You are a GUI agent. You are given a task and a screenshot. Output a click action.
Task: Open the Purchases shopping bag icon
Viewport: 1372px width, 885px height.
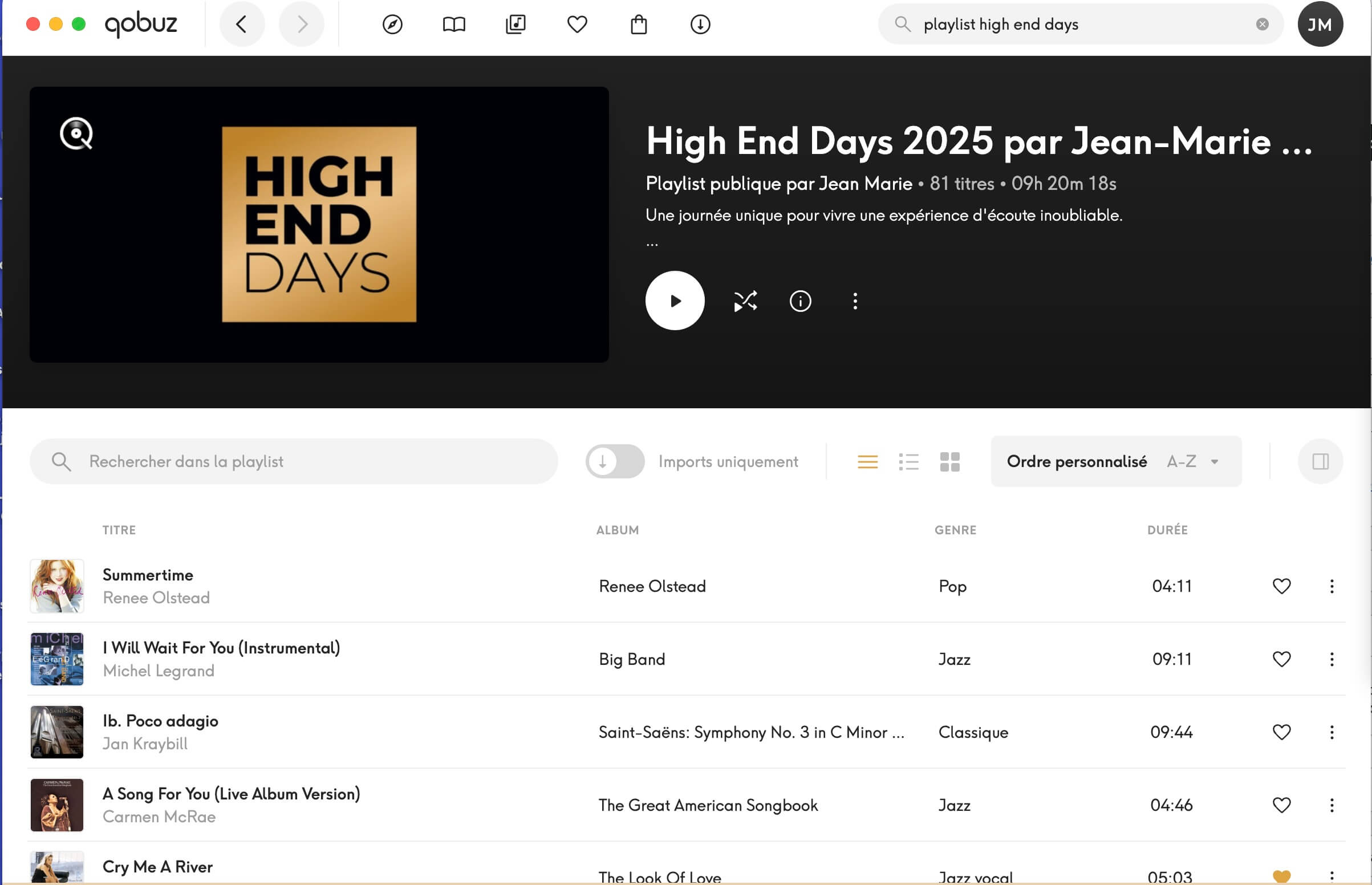point(638,24)
